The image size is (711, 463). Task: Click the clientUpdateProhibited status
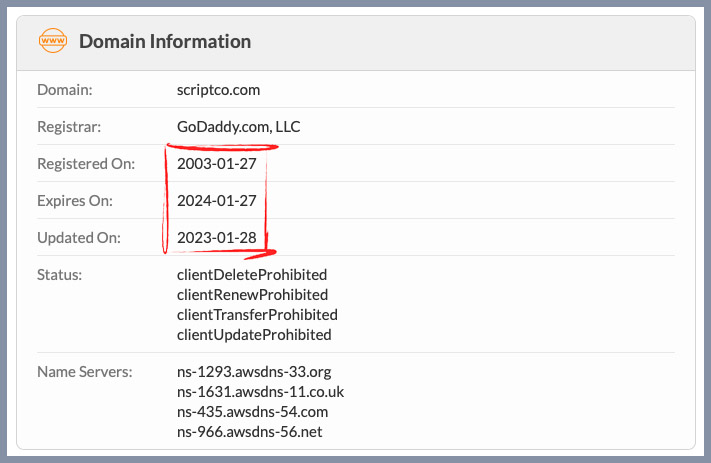pyautogui.click(x=254, y=335)
